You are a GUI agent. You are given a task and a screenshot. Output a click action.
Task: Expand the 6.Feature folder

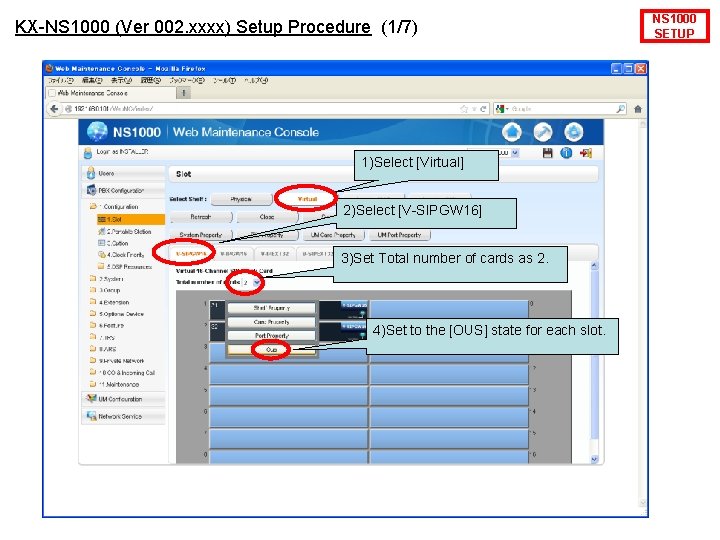click(107, 326)
